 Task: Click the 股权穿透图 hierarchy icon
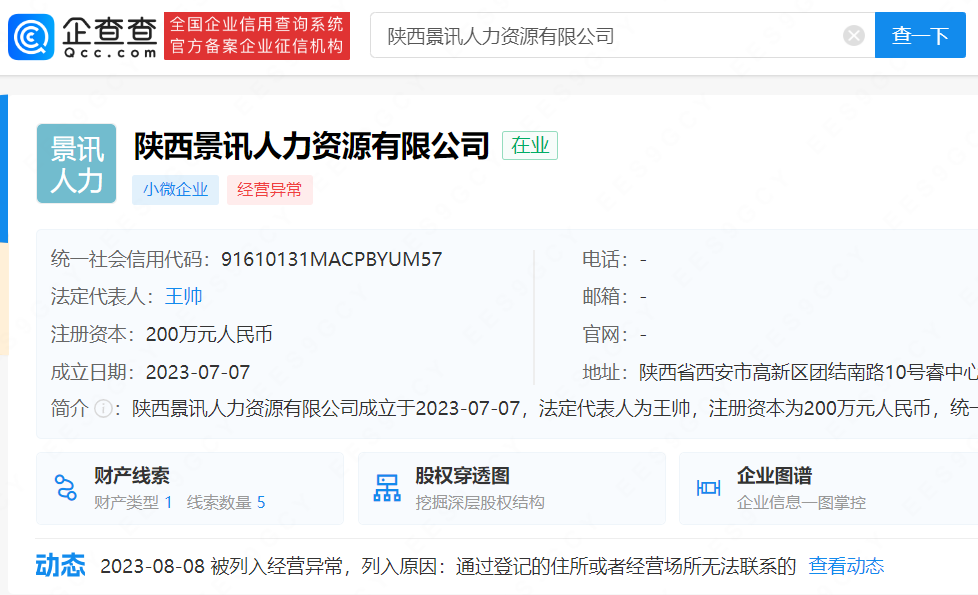pyautogui.click(x=387, y=488)
